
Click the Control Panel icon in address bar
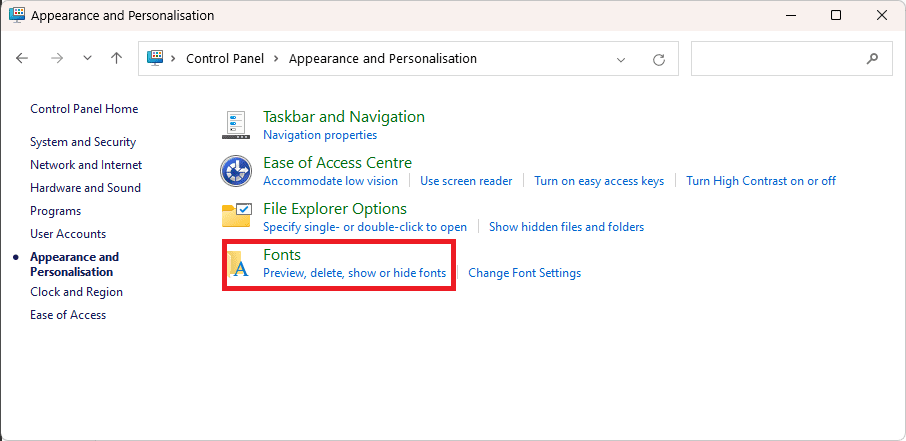click(x=155, y=58)
